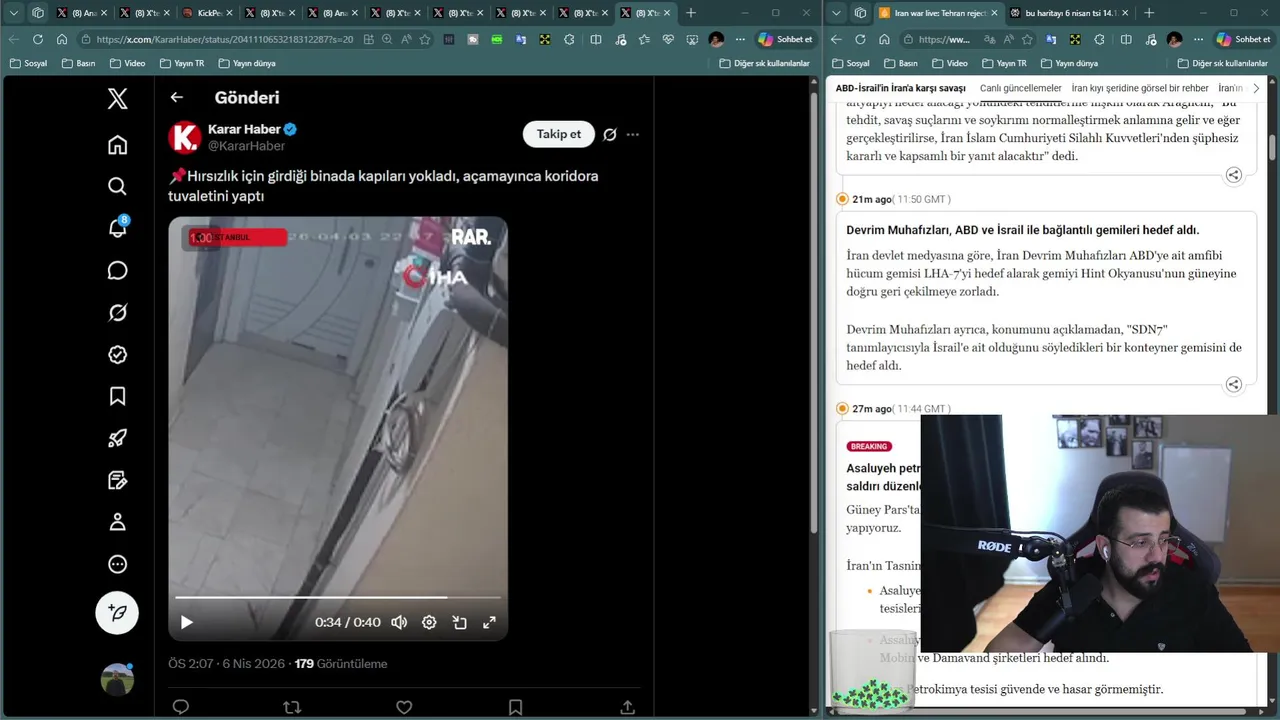
Task: Expand the video to fullscreen
Action: click(x=489, y=622)
